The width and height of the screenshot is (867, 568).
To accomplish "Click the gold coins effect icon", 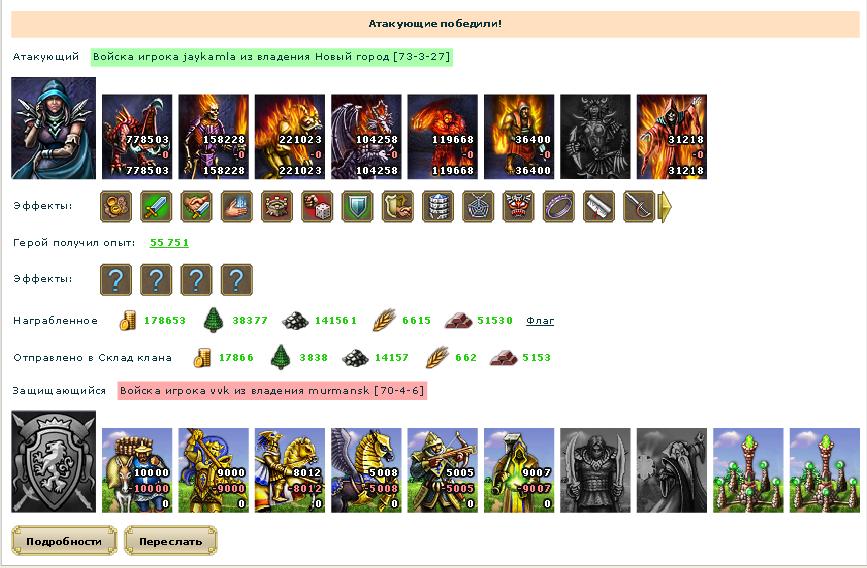I will tap(116, 206).
